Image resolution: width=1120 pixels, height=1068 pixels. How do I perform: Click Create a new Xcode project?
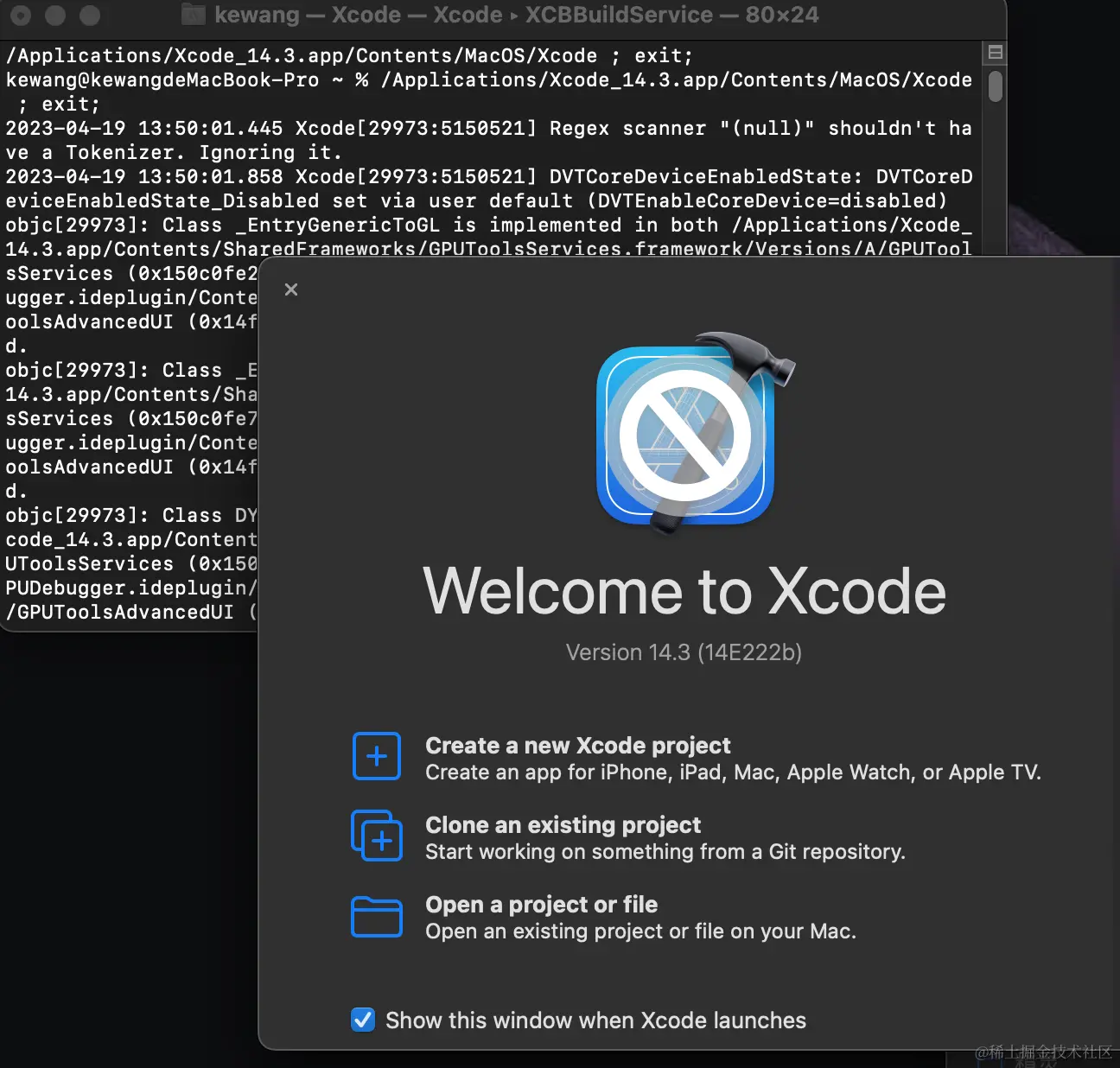pyautogui.click(x=577, y=745)
